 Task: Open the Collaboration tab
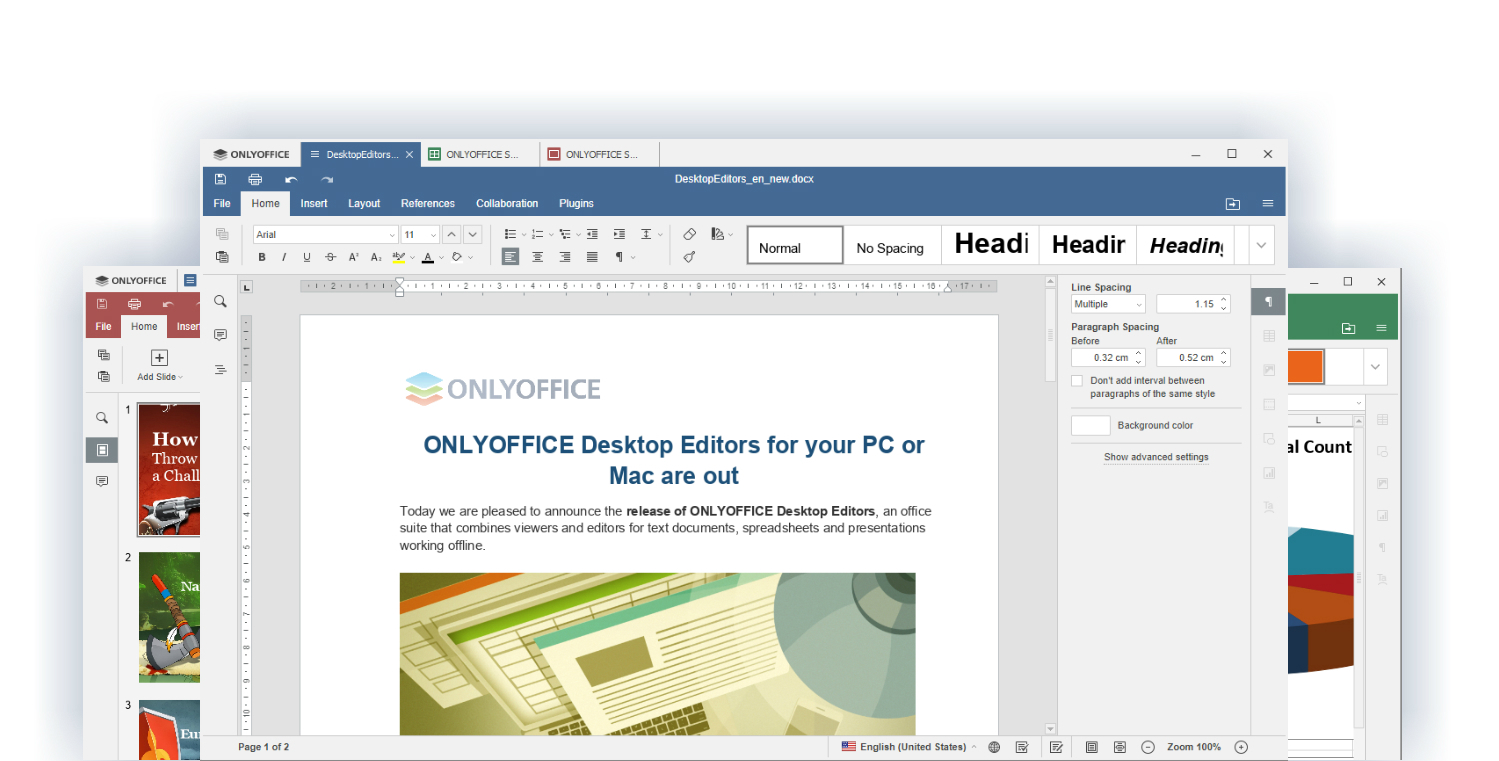pos(507,203)
